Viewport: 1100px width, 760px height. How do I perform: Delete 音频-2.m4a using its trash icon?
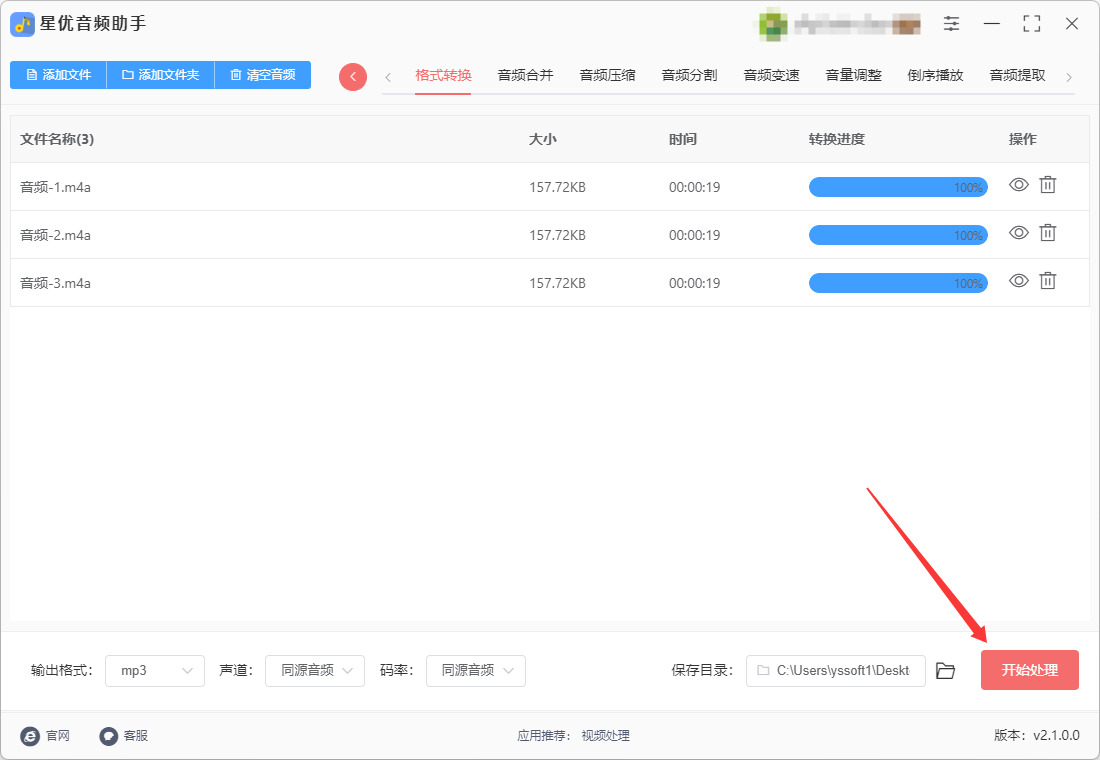tap(1047, 233)
